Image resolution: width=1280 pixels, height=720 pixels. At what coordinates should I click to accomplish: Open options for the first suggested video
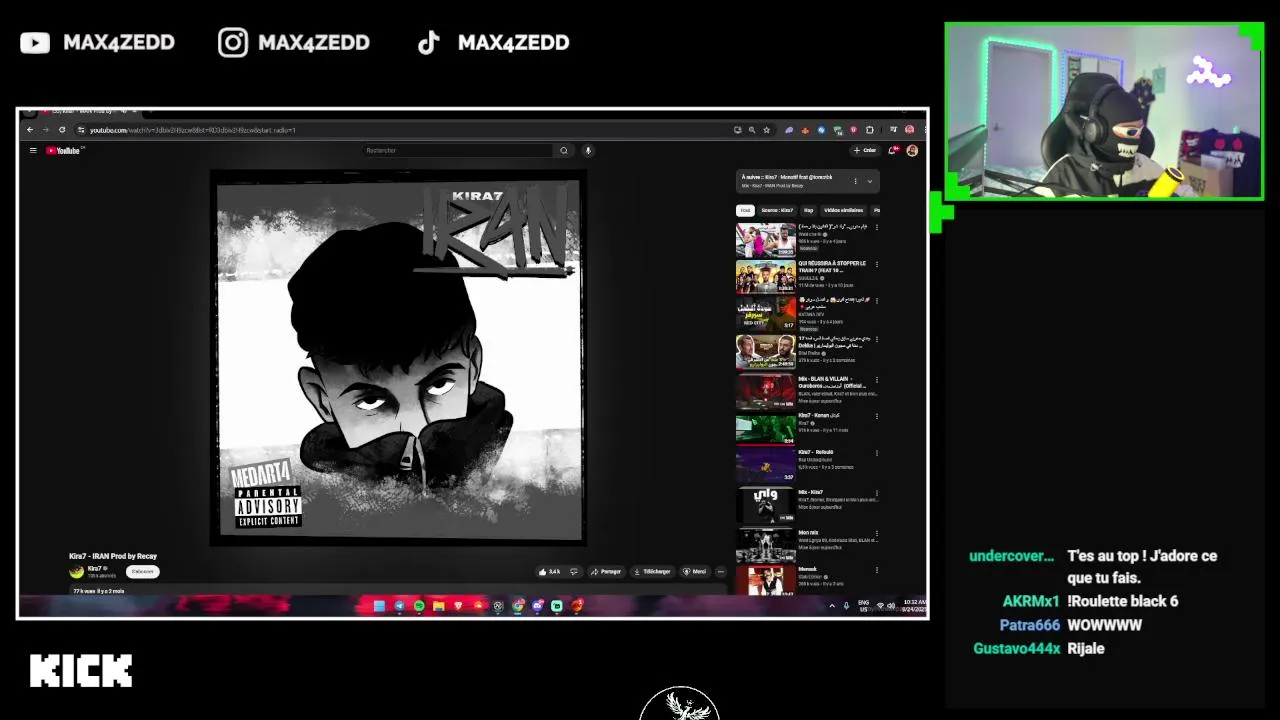(877, 228)
